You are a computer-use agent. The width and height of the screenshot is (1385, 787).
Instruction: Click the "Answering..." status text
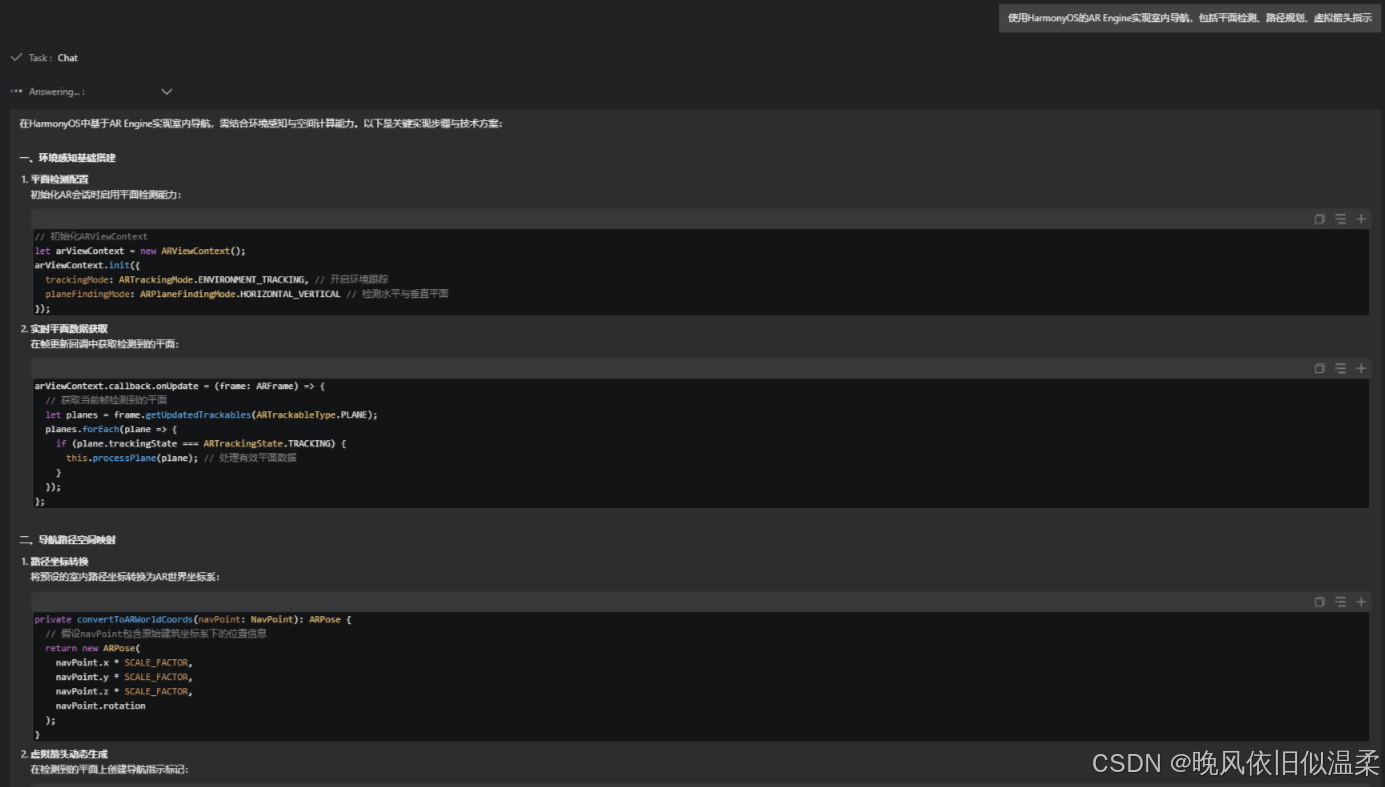[x=57, y=92]
